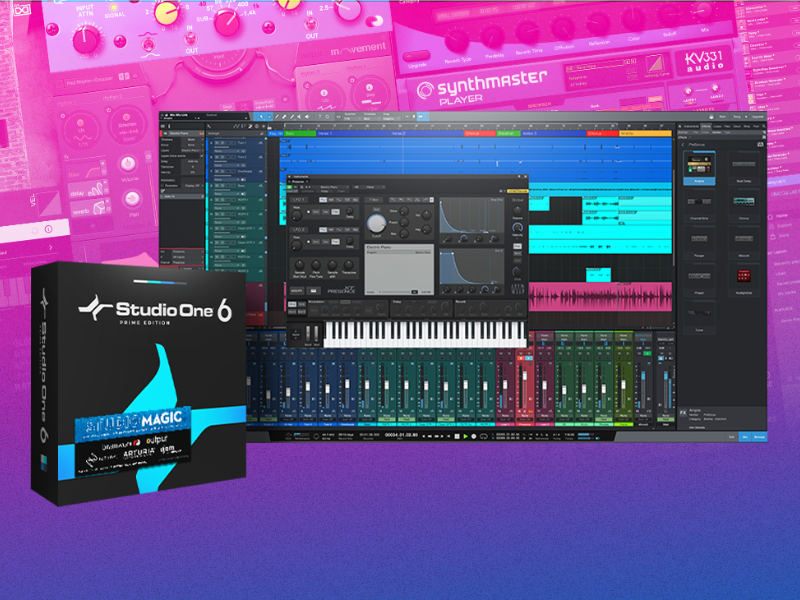Toggle monitor on the Presence mixer channel
The width and height of the screenshot is (800, 600).
(x=529, y=358)
